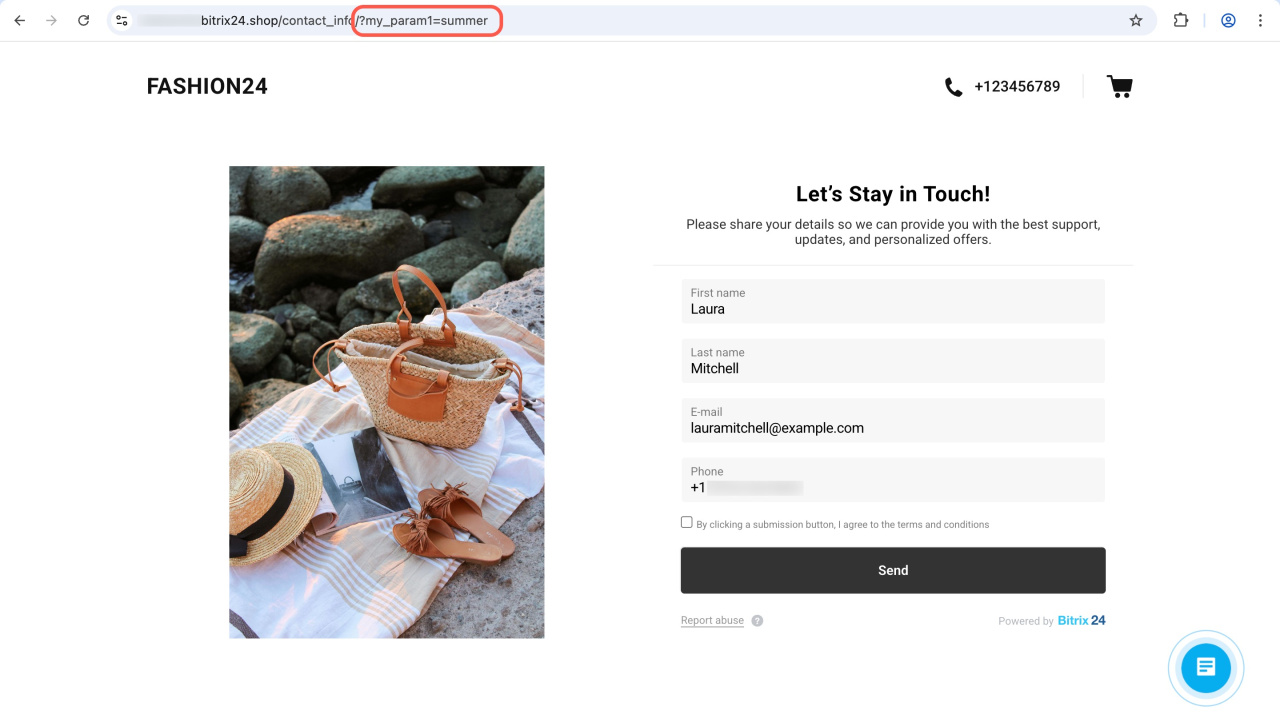Reload the page with the refresh icon
Screen dimensions: 1280x726
coord(84,20)
